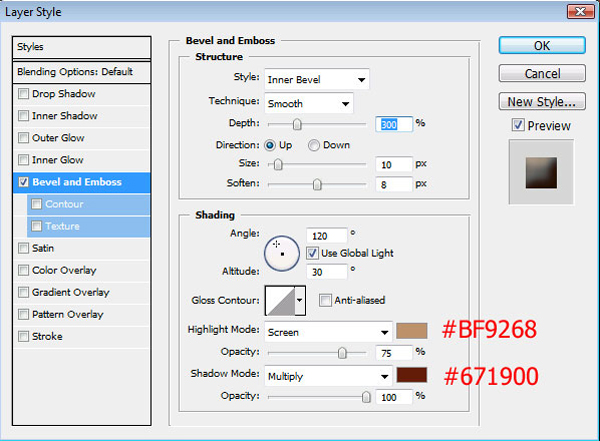This screenshot has height=441, width=600.
Task: Click the New Style... button
Action: point(542,101)
